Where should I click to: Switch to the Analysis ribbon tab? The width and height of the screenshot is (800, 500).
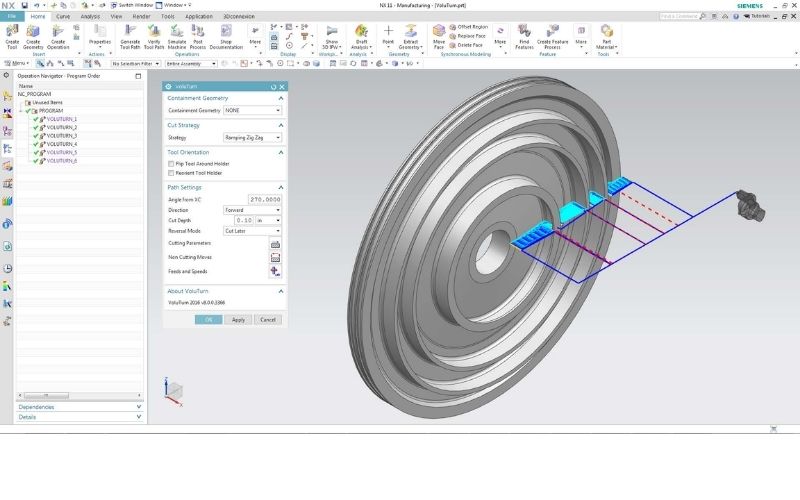point(90,16)
